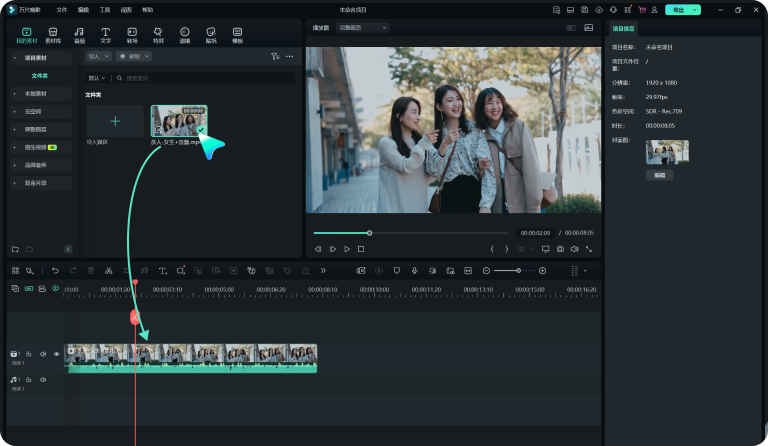
Task: Open the 视图 (View) menu
Action: (126, 9)
